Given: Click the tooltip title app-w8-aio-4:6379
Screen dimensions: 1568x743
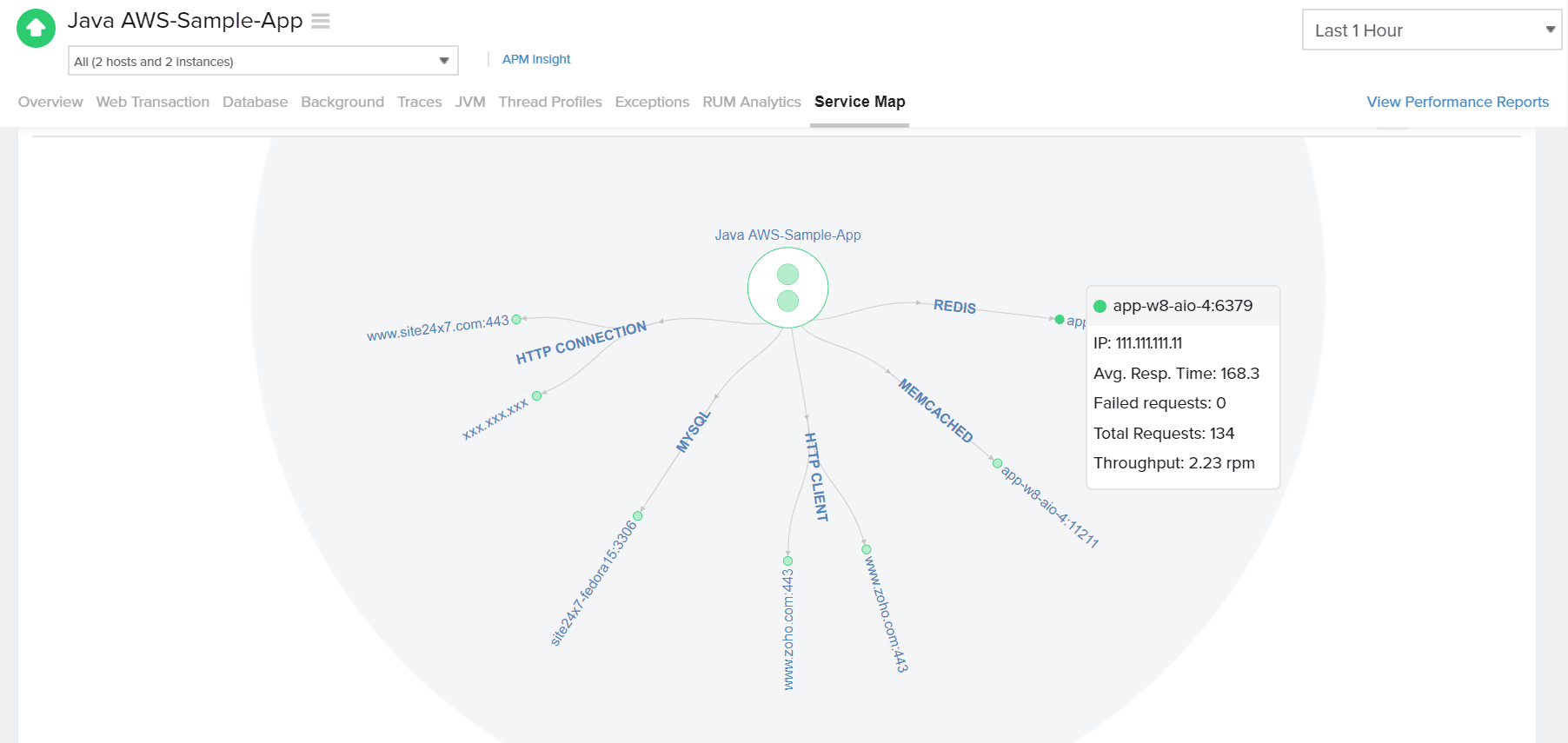Looking at the screenshot, I should coord(1183,306).
